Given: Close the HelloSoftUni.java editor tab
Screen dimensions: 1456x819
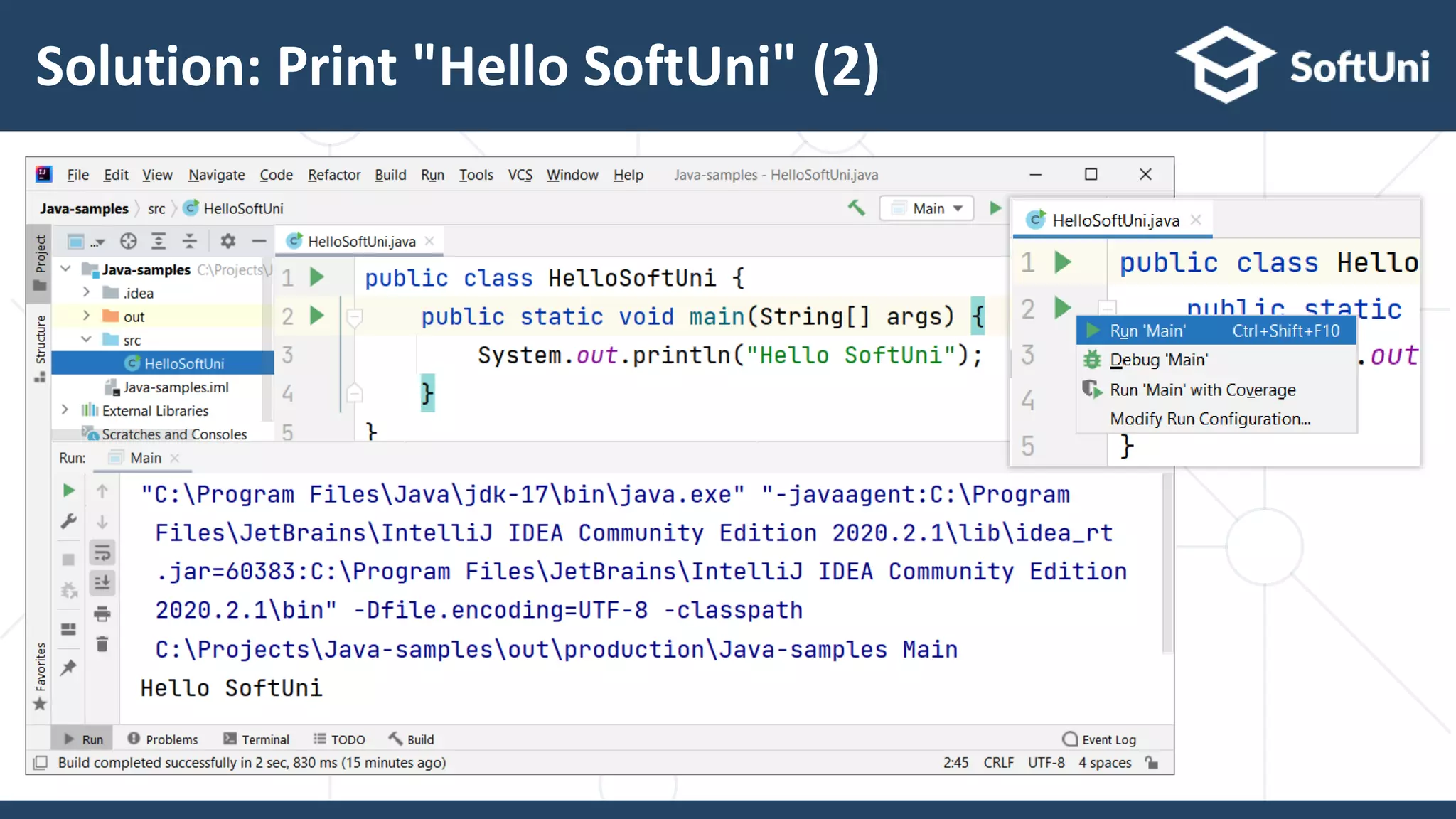Looking at the screenshot, I should click(x=429, y=241).
